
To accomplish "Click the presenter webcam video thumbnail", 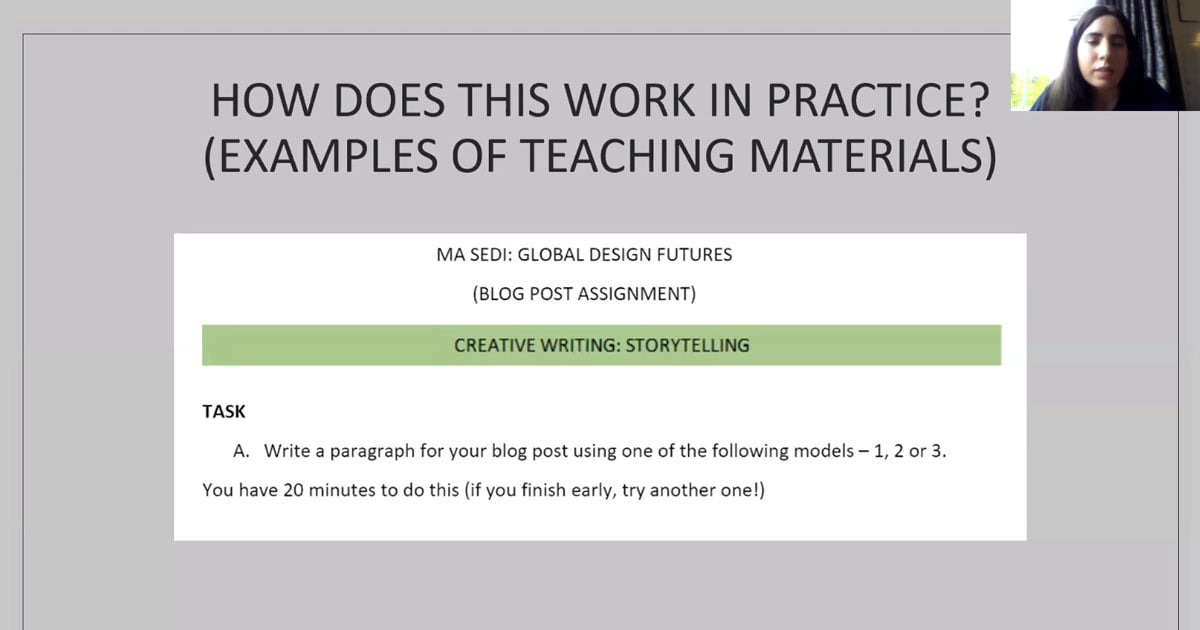I will 1105,55.
